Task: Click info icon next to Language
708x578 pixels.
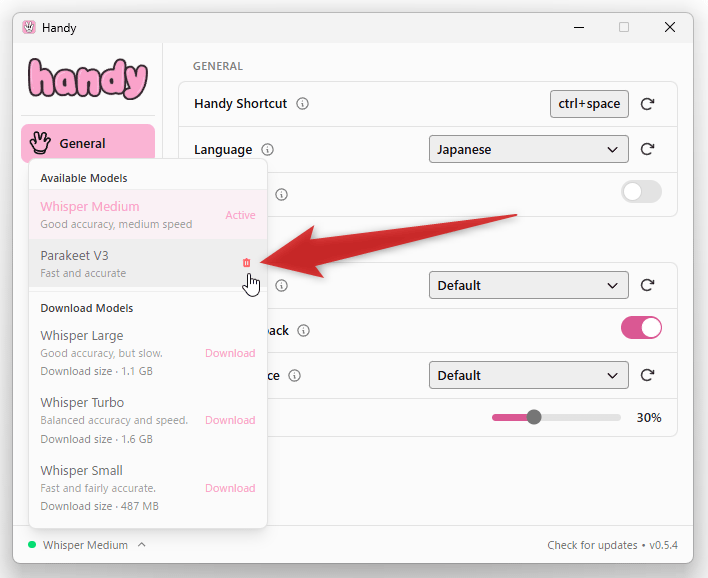Action: (267, 150)
